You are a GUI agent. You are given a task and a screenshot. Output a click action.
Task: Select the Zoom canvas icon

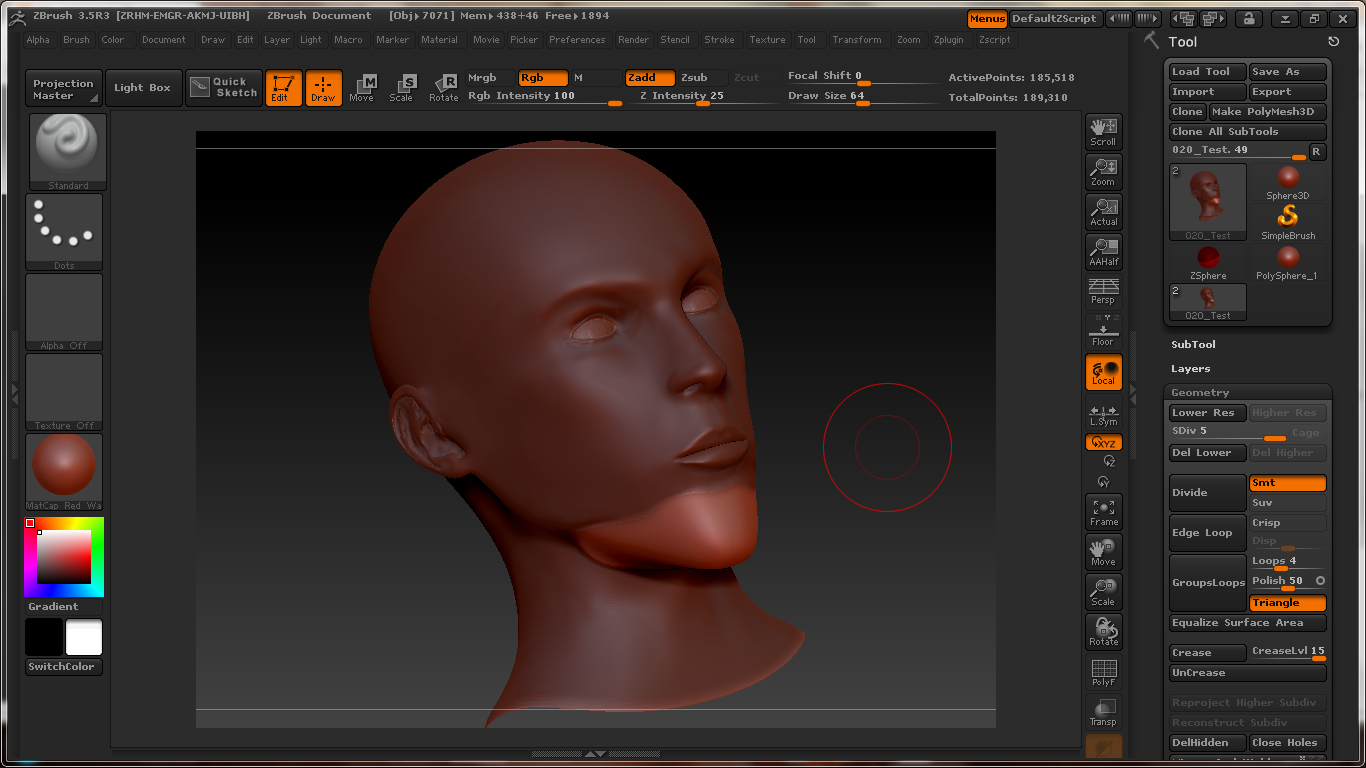(x=1103, y=171)
